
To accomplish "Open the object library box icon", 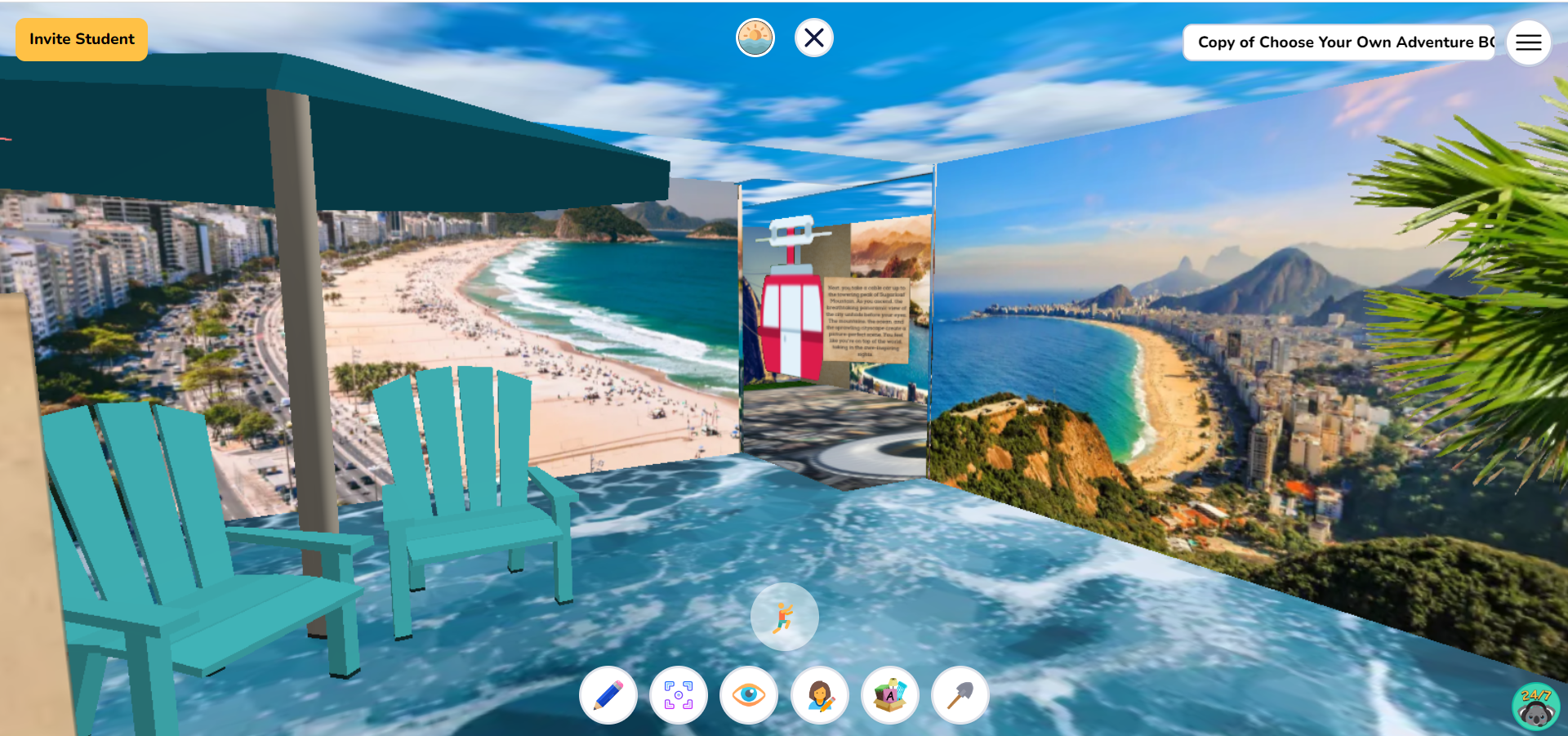I will click(889, 695).
